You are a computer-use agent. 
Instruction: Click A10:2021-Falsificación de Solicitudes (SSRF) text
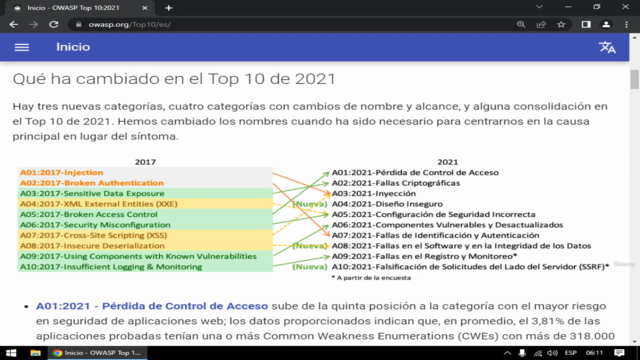[470, 267]
